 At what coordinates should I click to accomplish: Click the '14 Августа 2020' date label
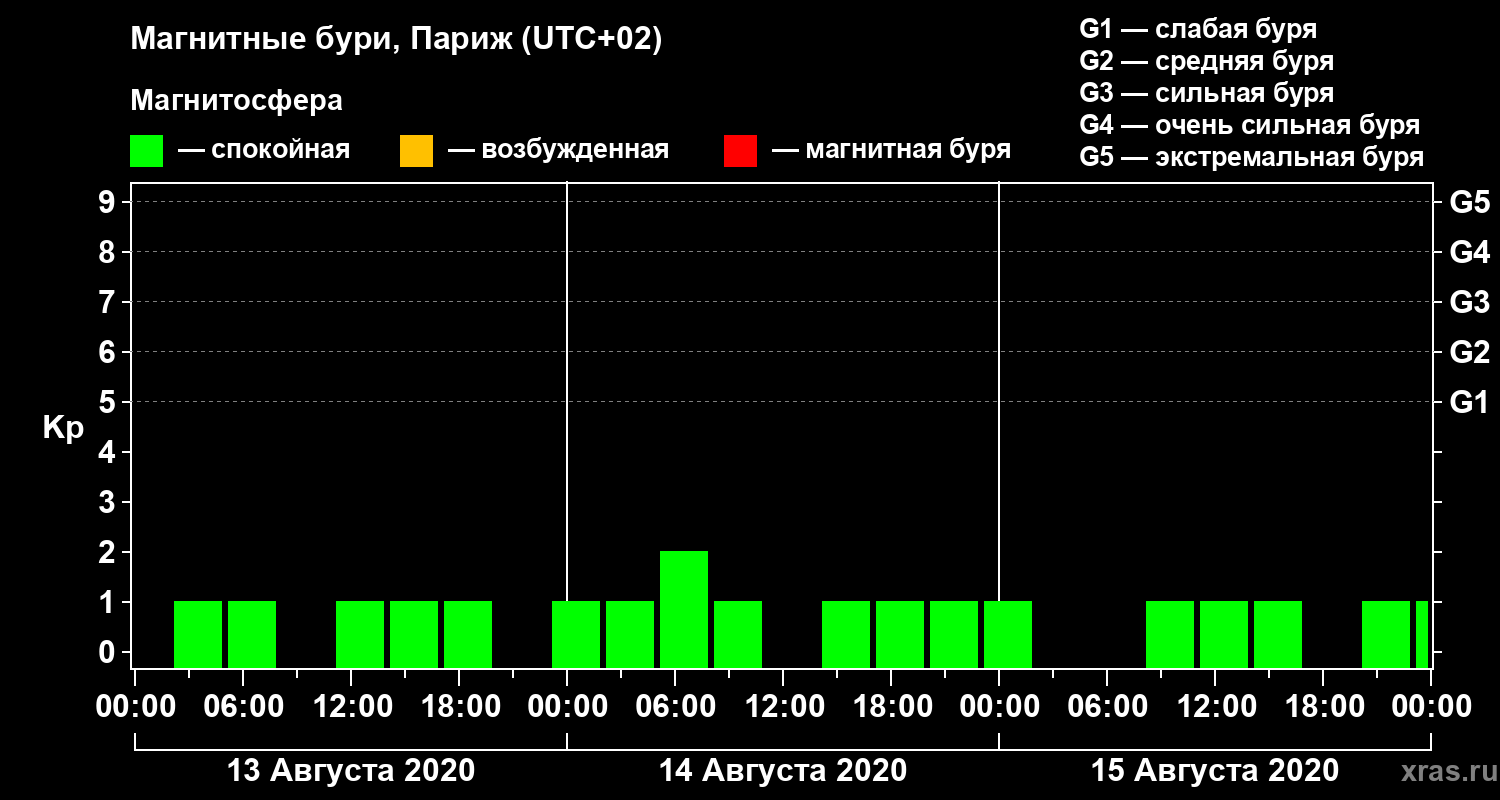(783, 771)
